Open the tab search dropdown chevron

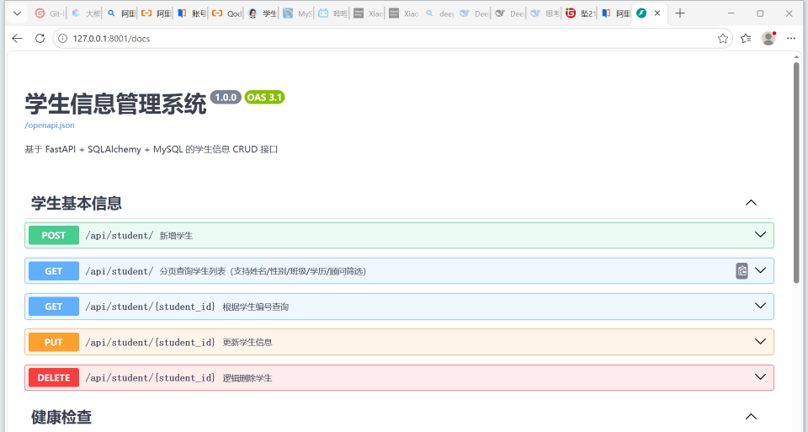click(17, 13)
